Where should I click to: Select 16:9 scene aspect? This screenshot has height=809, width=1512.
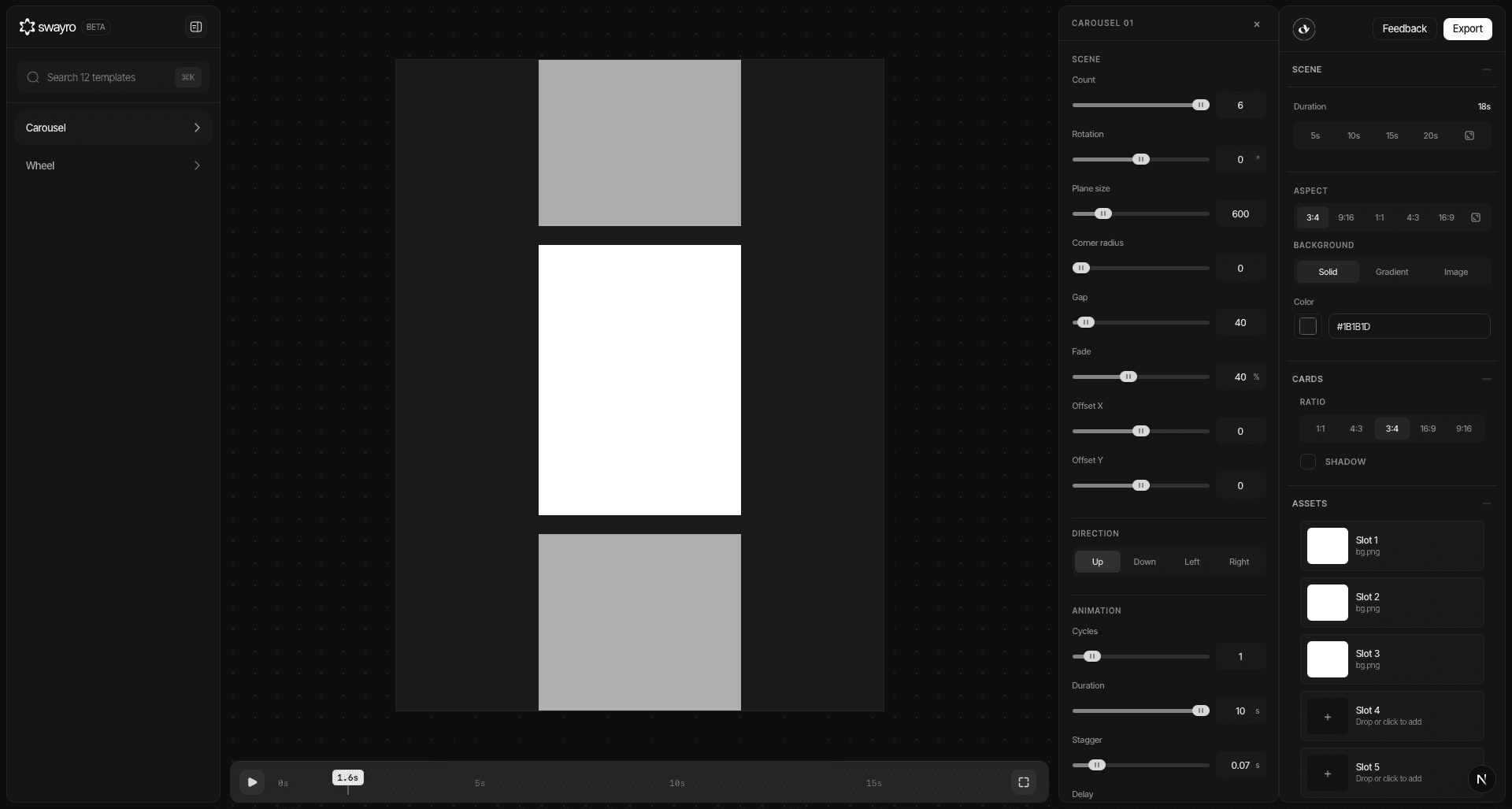1446,217
